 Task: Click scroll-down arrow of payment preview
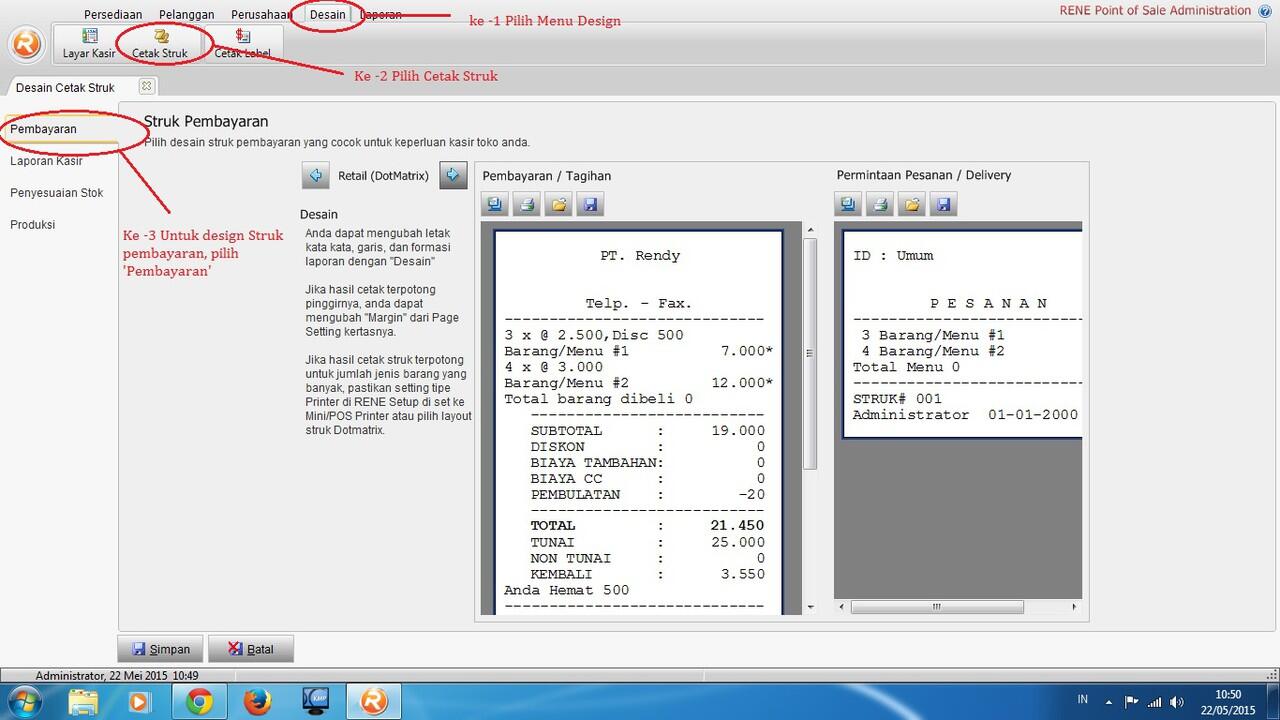point(811,608)
